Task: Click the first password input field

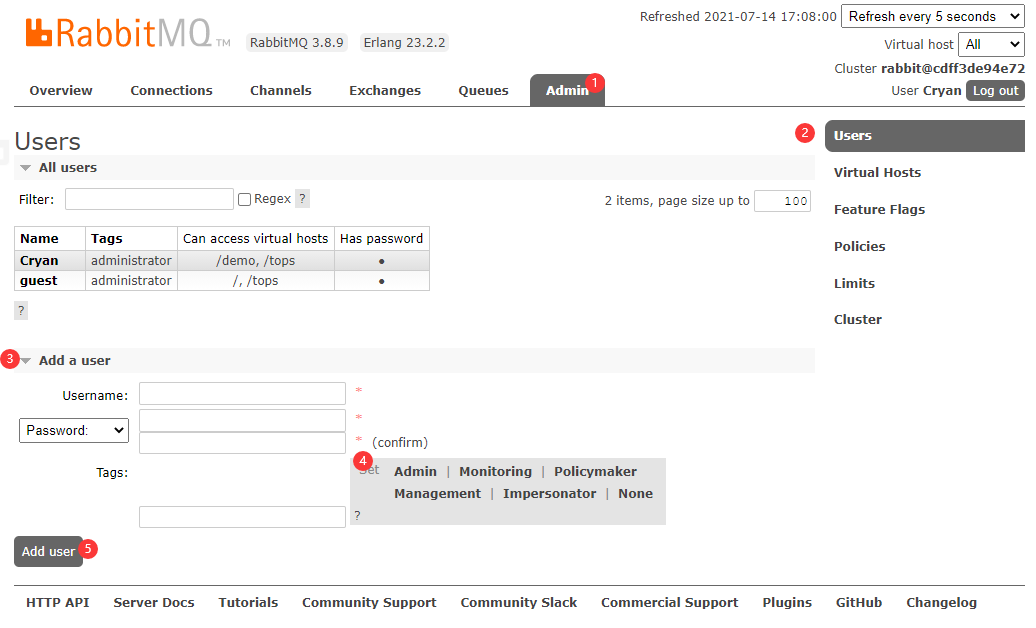Action: (242, 420)
